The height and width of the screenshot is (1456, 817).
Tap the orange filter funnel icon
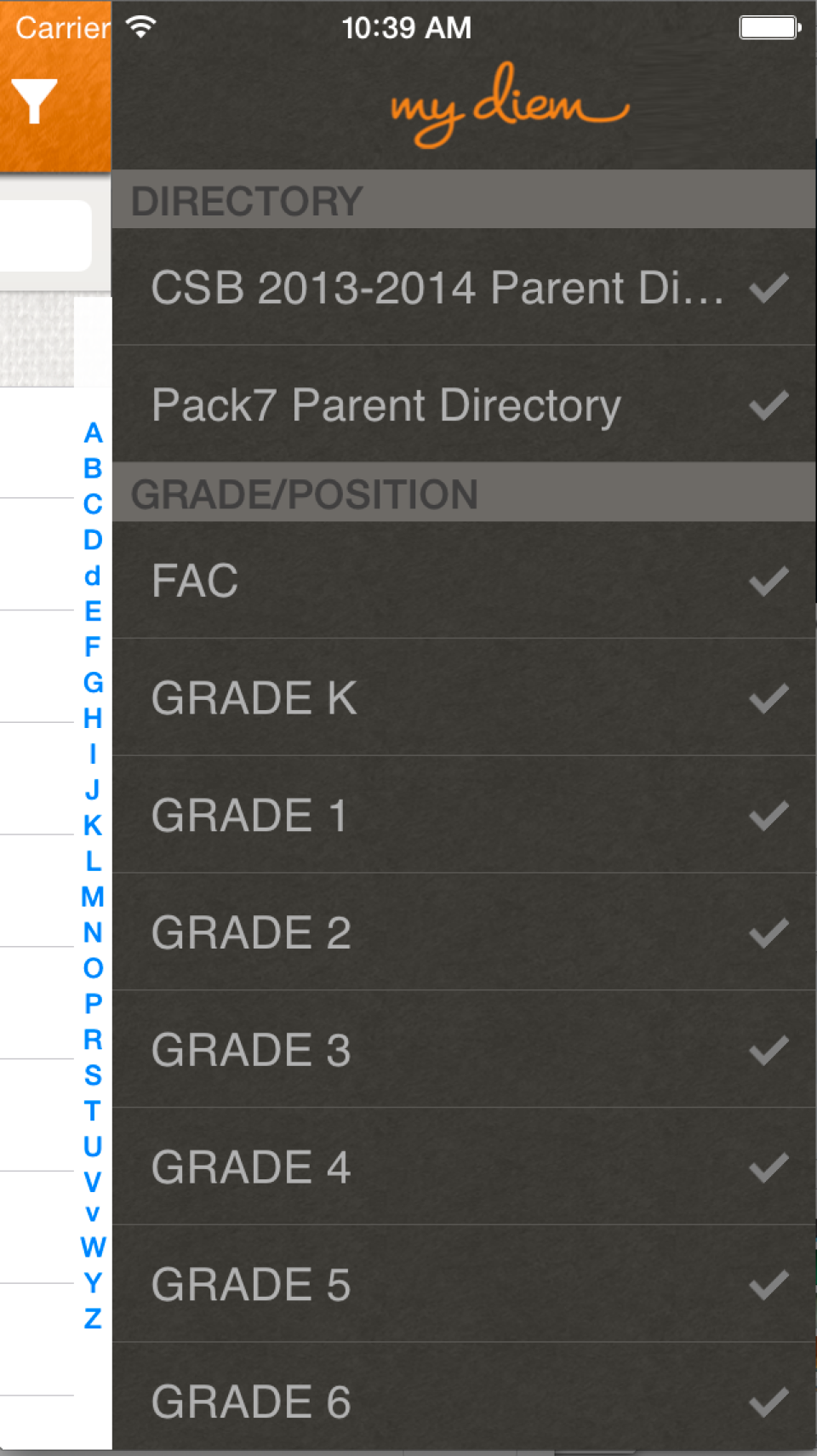(35, 100)
